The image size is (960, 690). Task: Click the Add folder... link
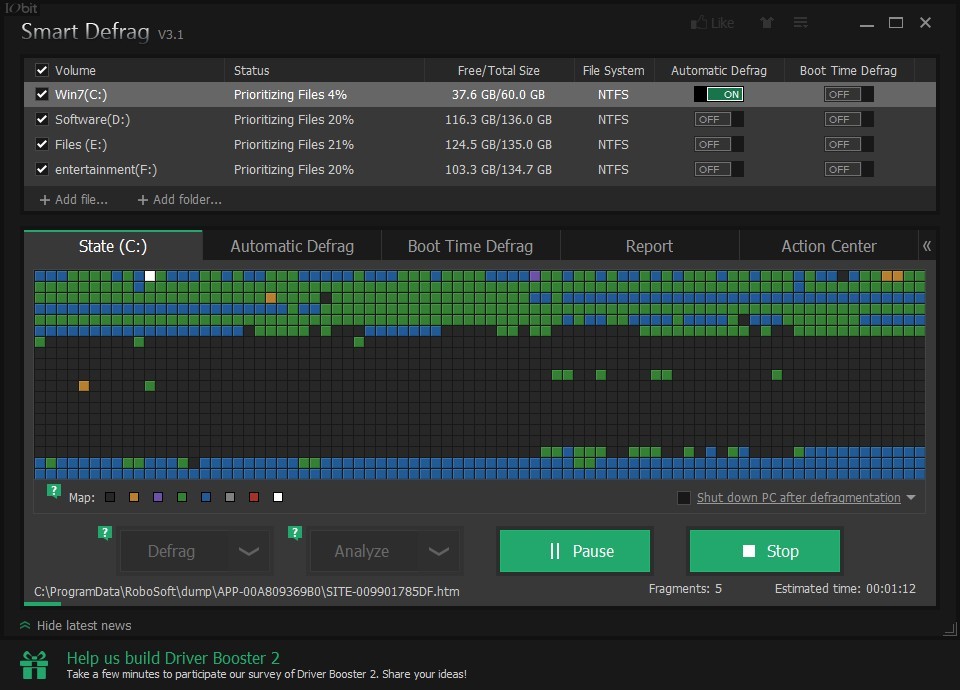click(180, 200)
